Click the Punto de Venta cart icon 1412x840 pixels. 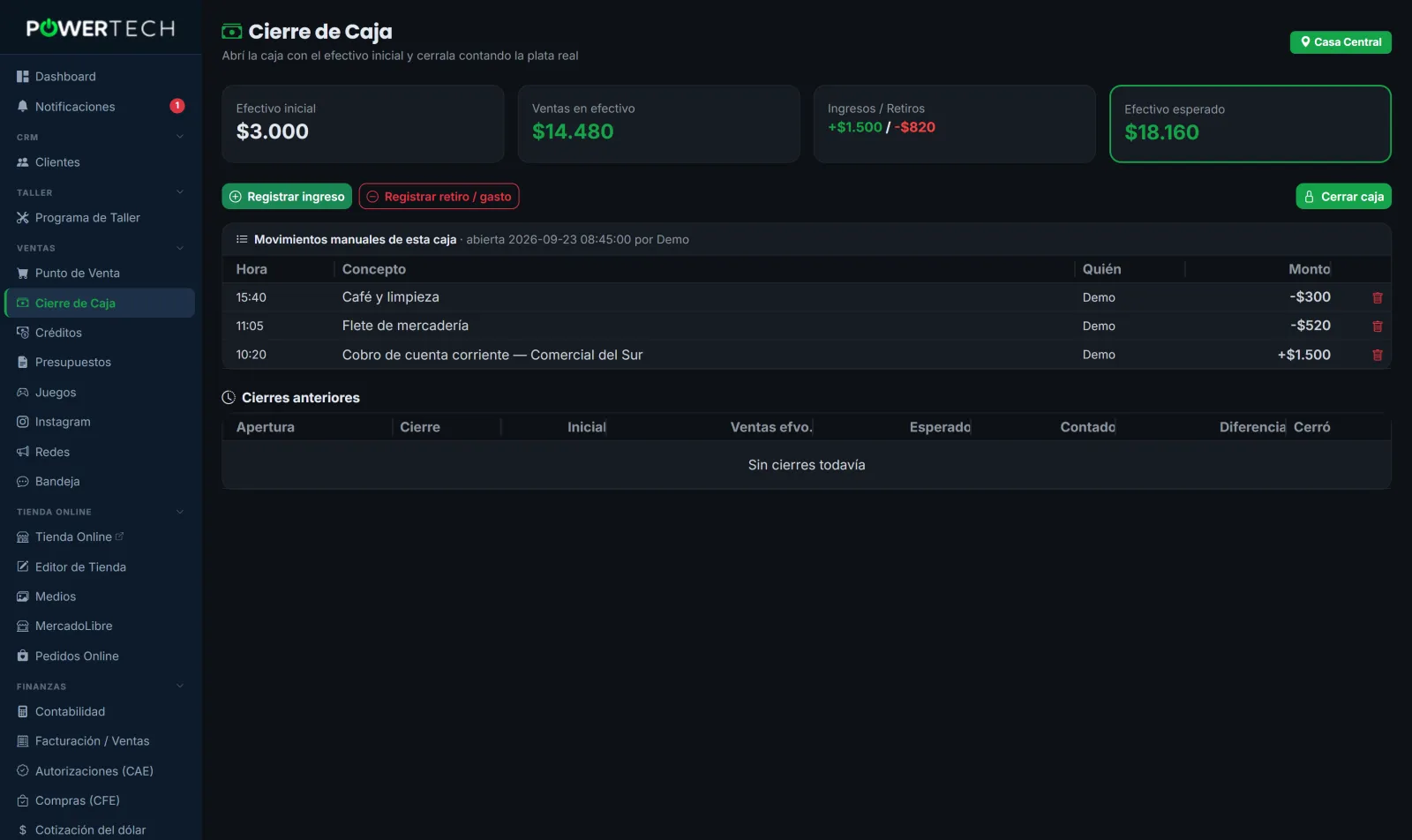(x=23, y=274)
